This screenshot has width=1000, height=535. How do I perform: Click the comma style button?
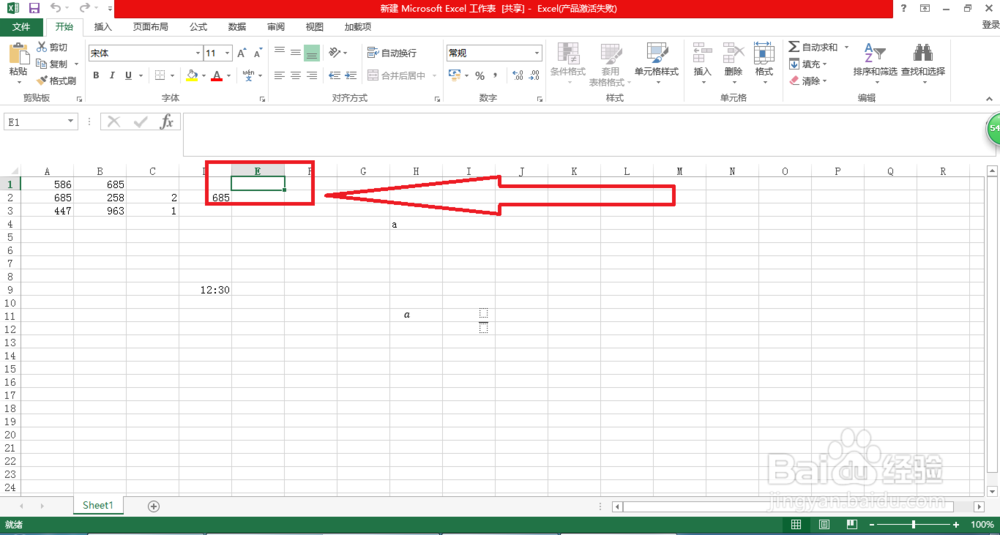coord(495,75)
